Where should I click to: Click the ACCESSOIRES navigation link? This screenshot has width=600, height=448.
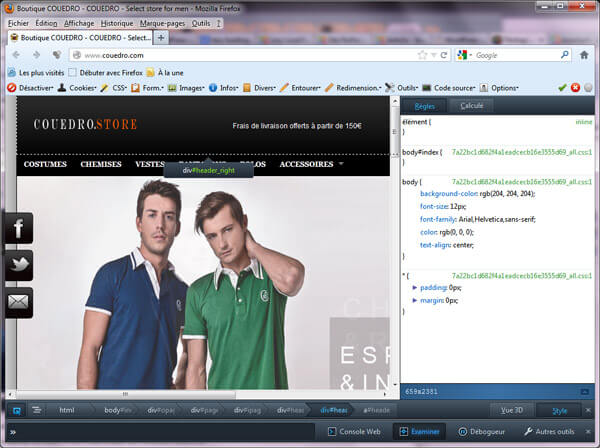[307, 164]
